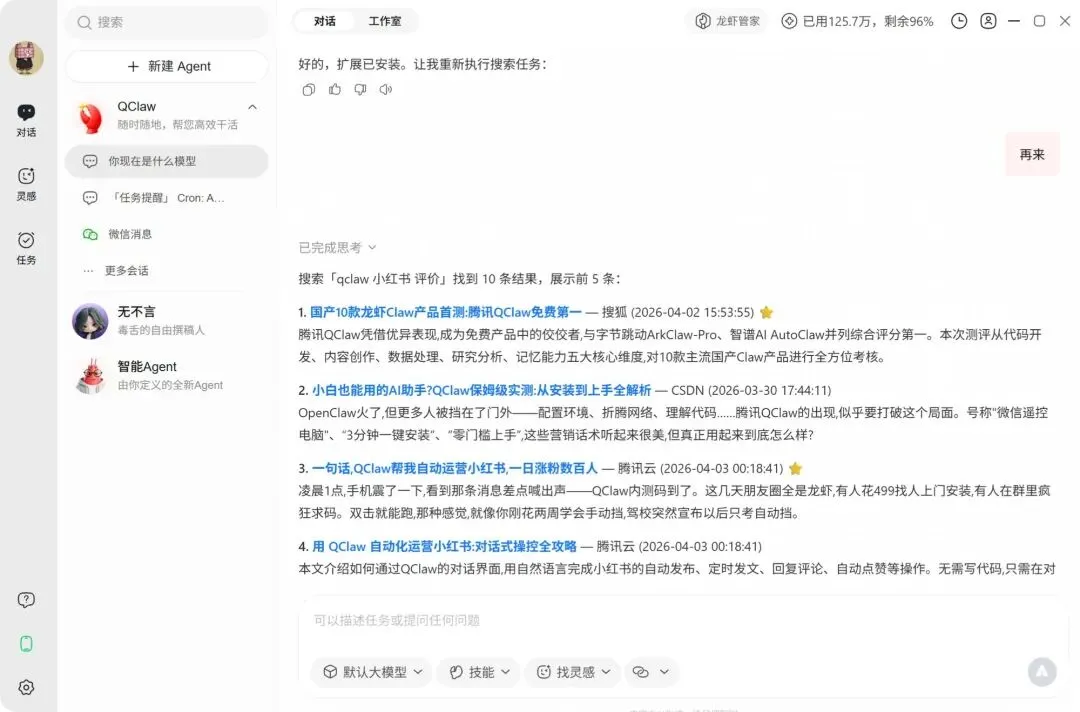The image size is (1080, 712).
Task: Close the QClaw window
Action: 1065,21
